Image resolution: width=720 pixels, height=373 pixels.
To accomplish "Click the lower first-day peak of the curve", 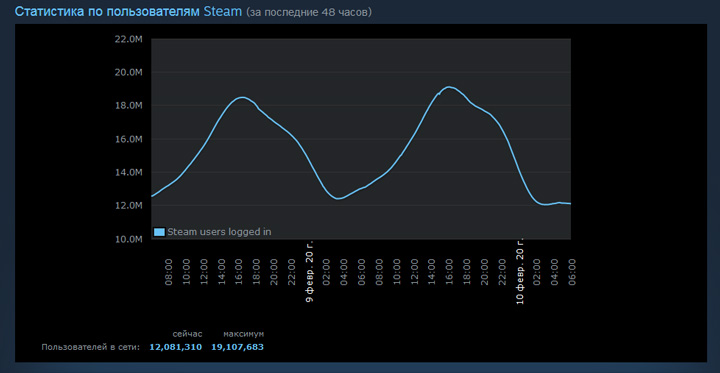I will pos(242,97).
